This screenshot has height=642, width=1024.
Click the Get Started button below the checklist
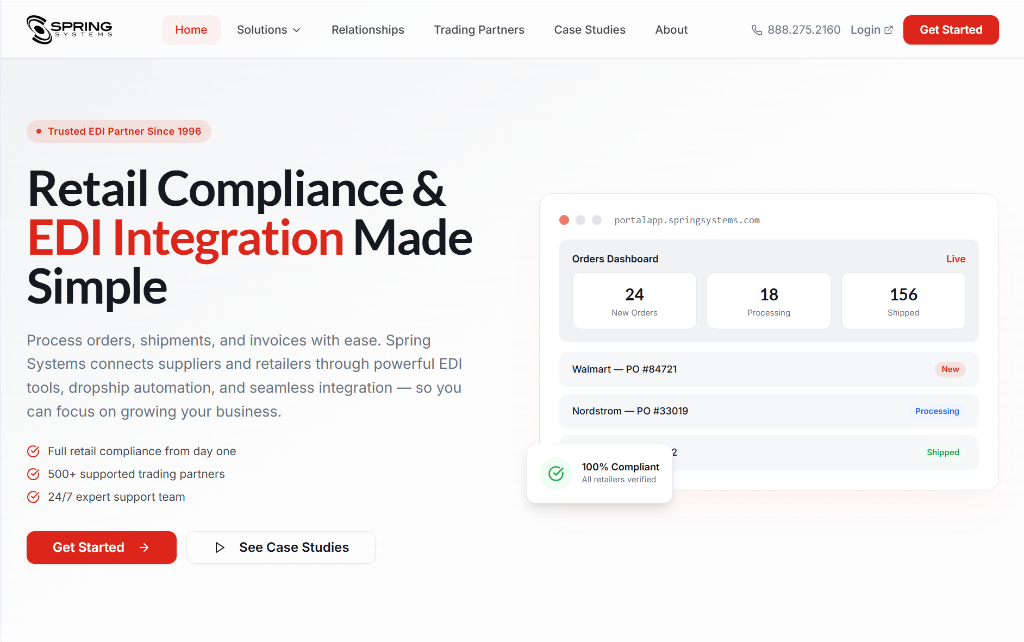(x=101, y=547)
